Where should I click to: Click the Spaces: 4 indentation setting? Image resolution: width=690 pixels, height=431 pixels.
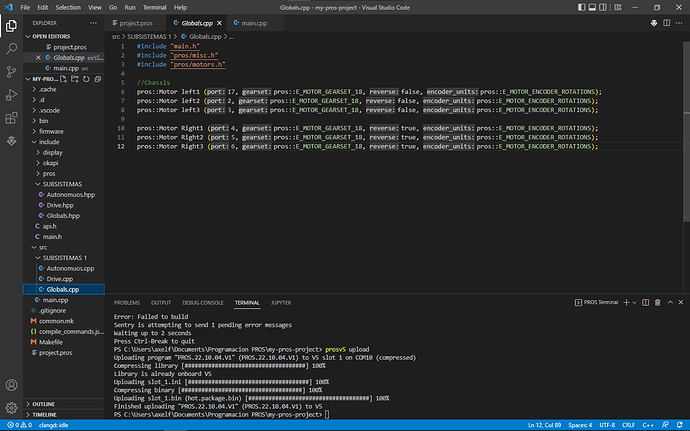pos(580,425)
